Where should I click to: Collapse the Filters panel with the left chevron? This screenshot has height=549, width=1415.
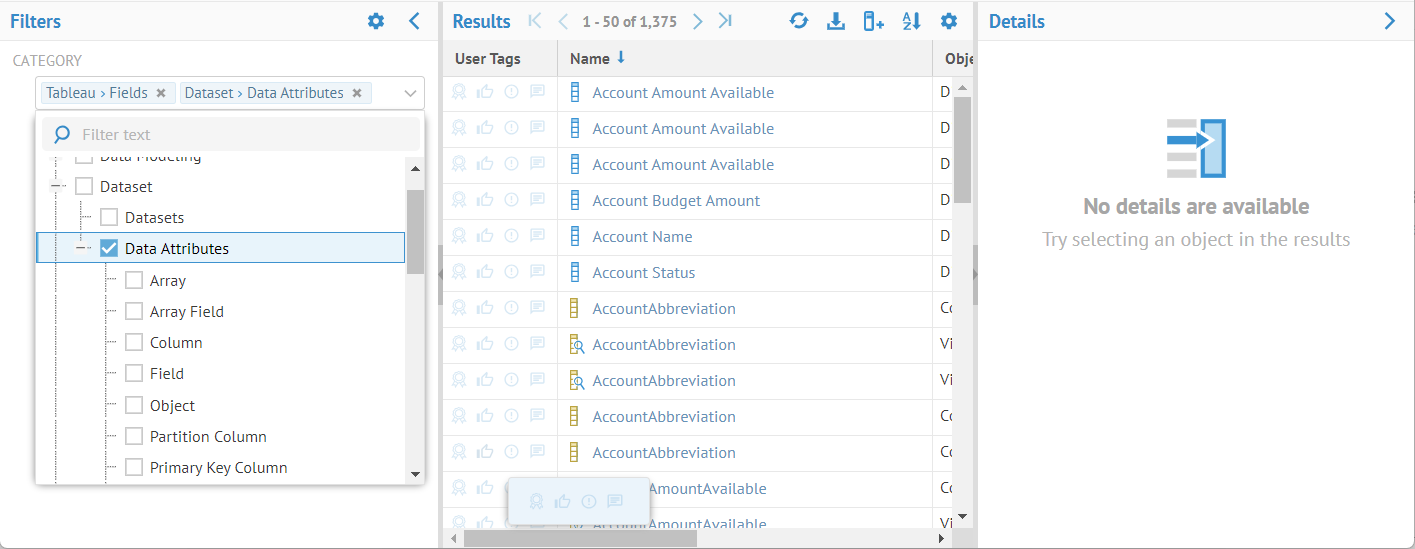[x=415, y=21]
